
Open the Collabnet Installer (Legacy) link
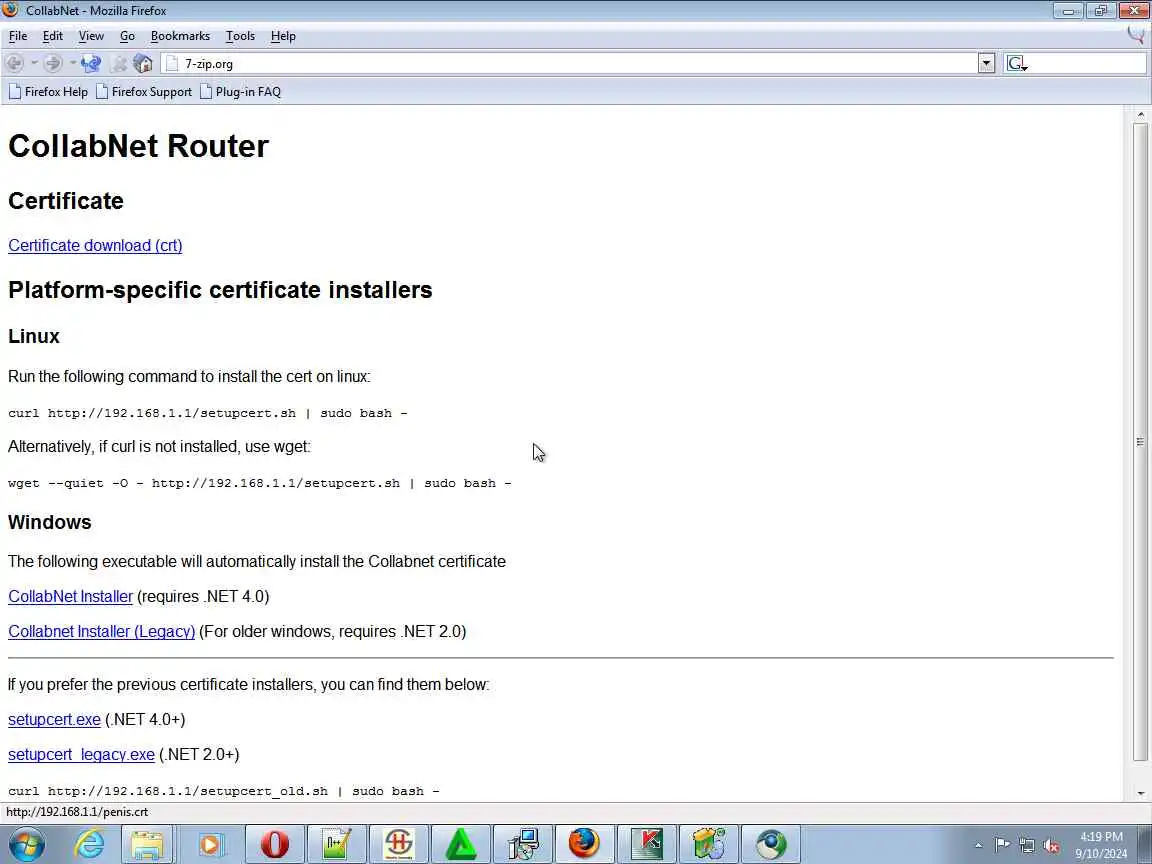pyautogui.click(x=101, y=631)
